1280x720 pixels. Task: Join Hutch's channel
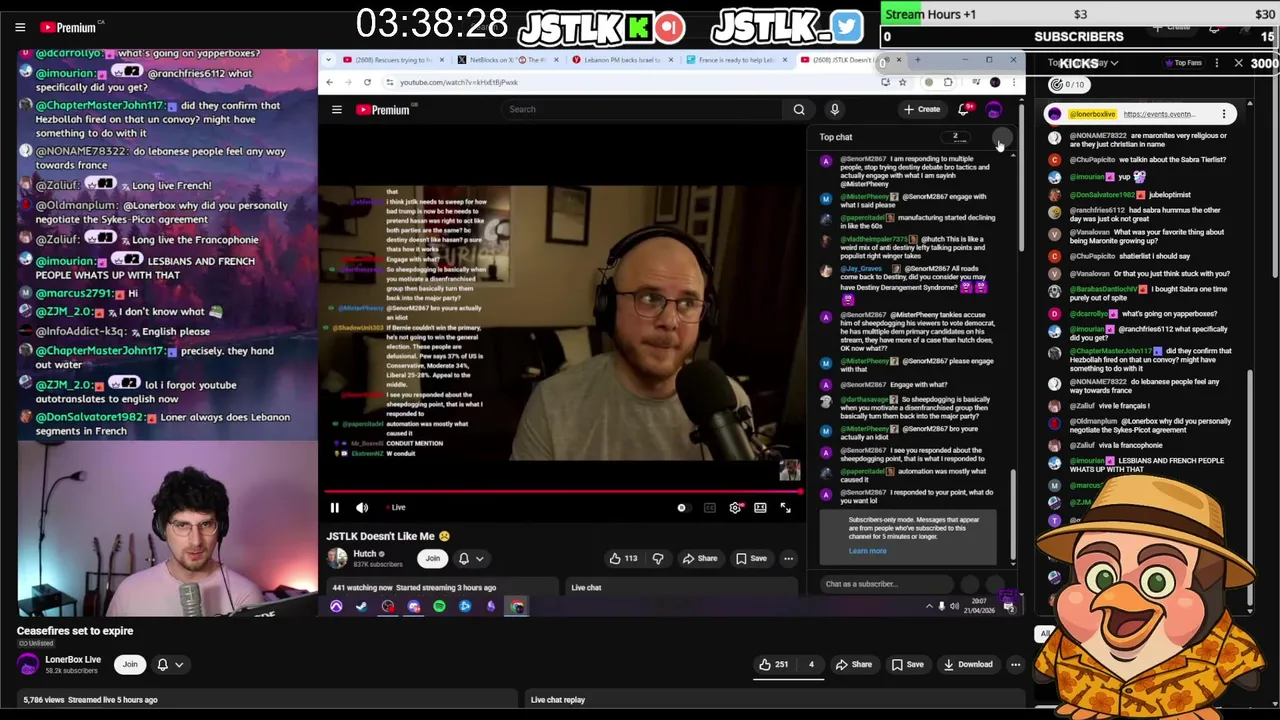(x=432, y=559)
